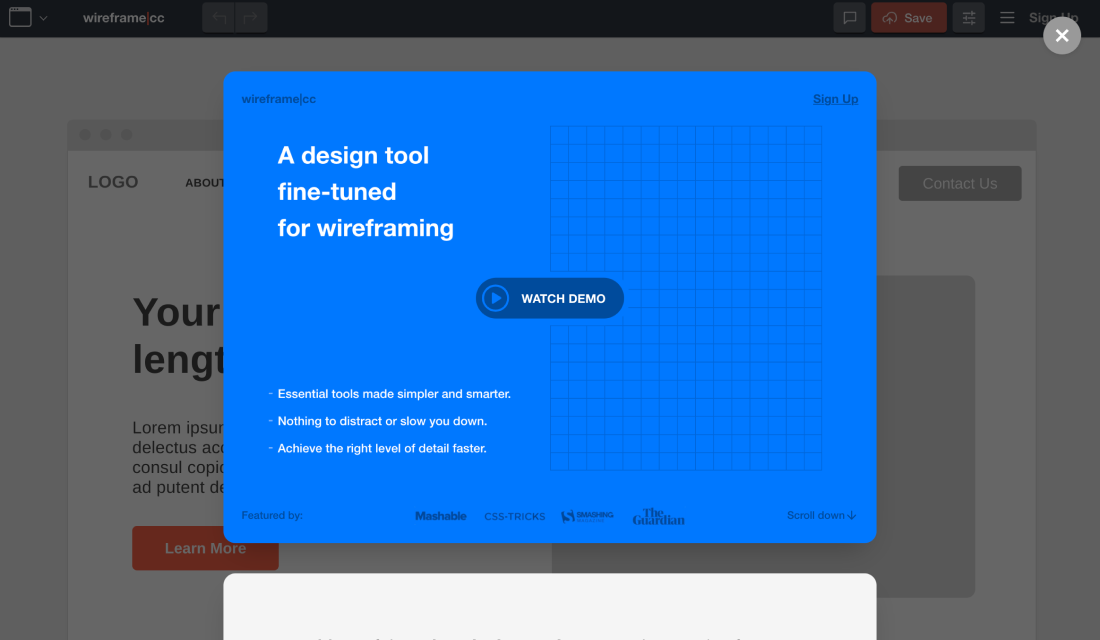Viewport: 1100px width, 640px height.
Task: Save the wireframe
Action: 908,18
